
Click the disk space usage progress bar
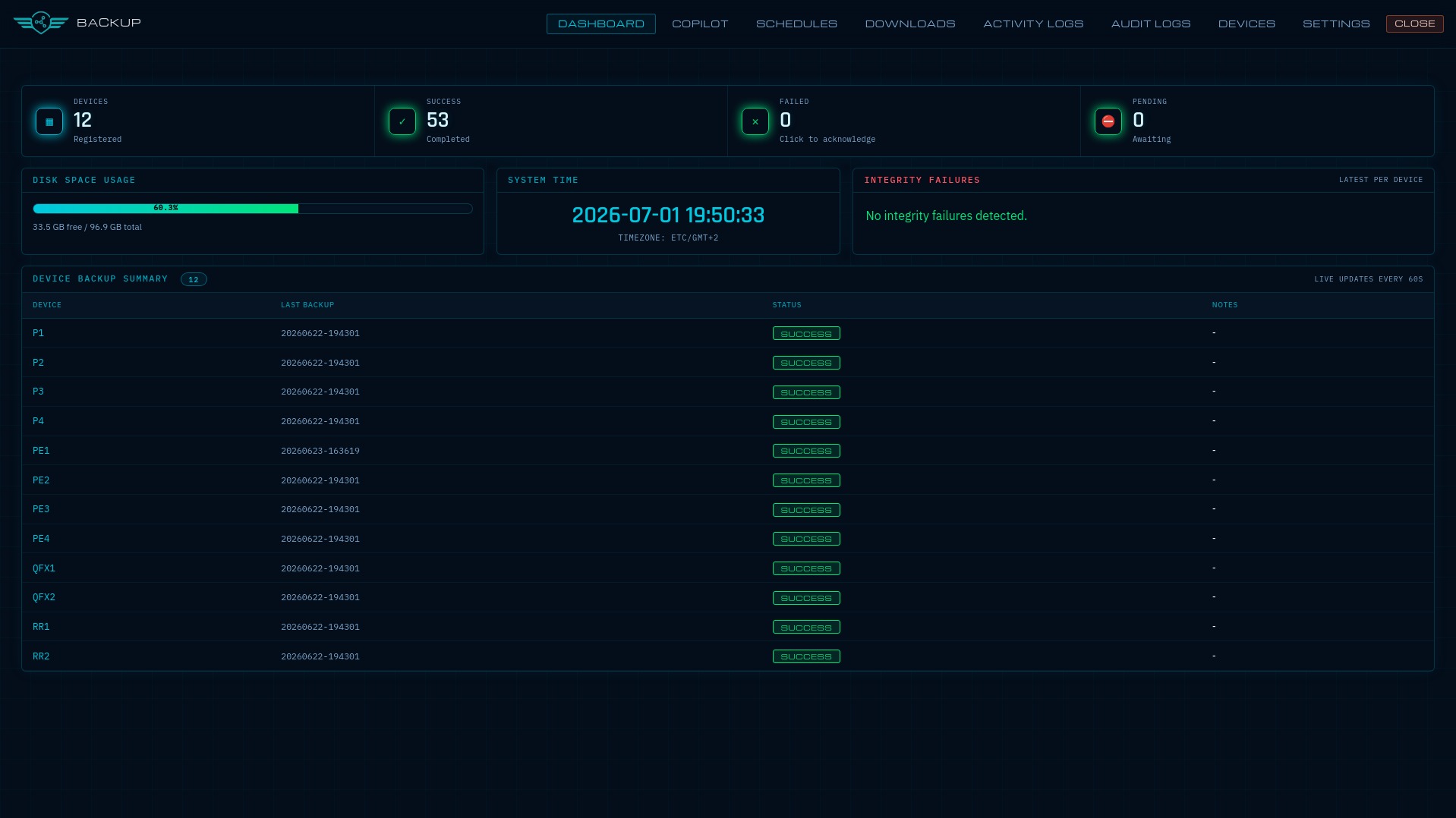tap(253, 208)
